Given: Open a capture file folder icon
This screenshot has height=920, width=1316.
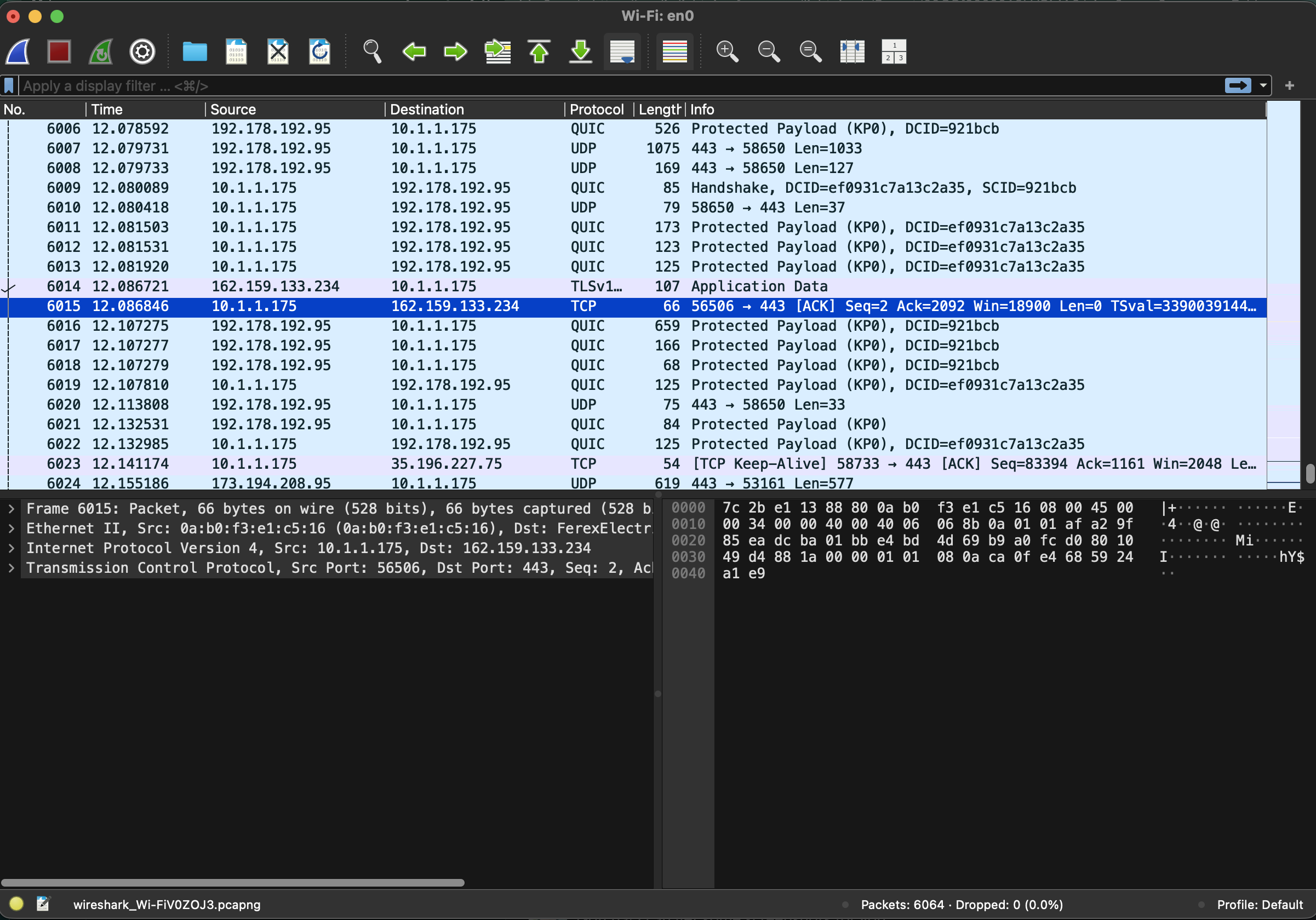Looking at the screenshot, I should 194,51.
